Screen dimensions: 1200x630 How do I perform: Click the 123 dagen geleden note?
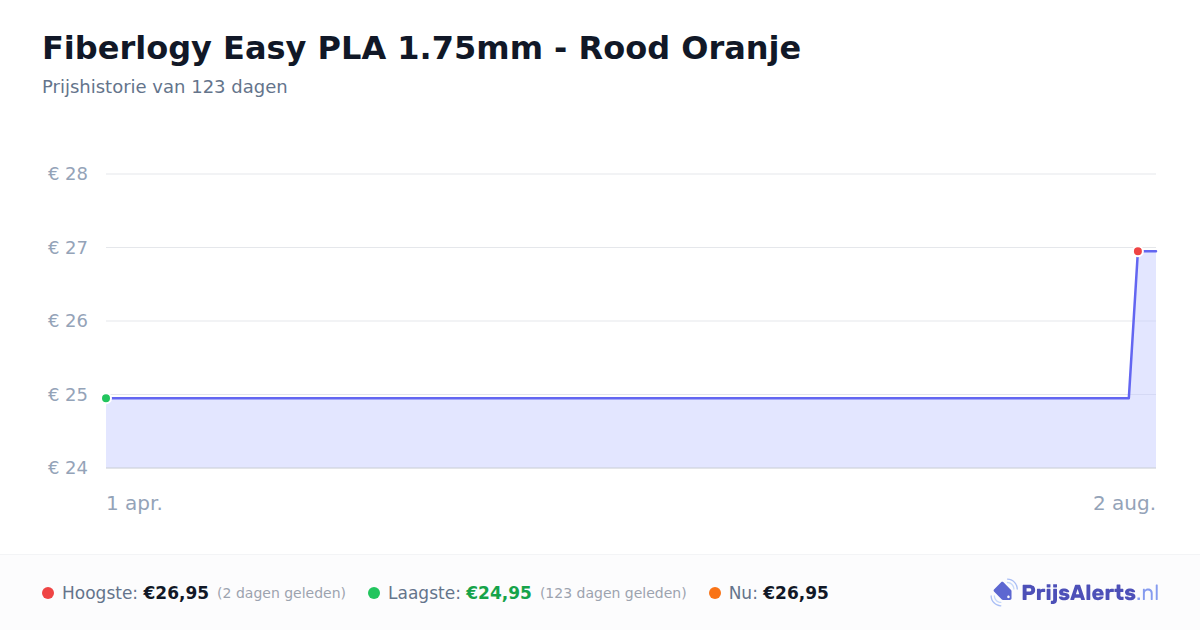click(613, 593)
